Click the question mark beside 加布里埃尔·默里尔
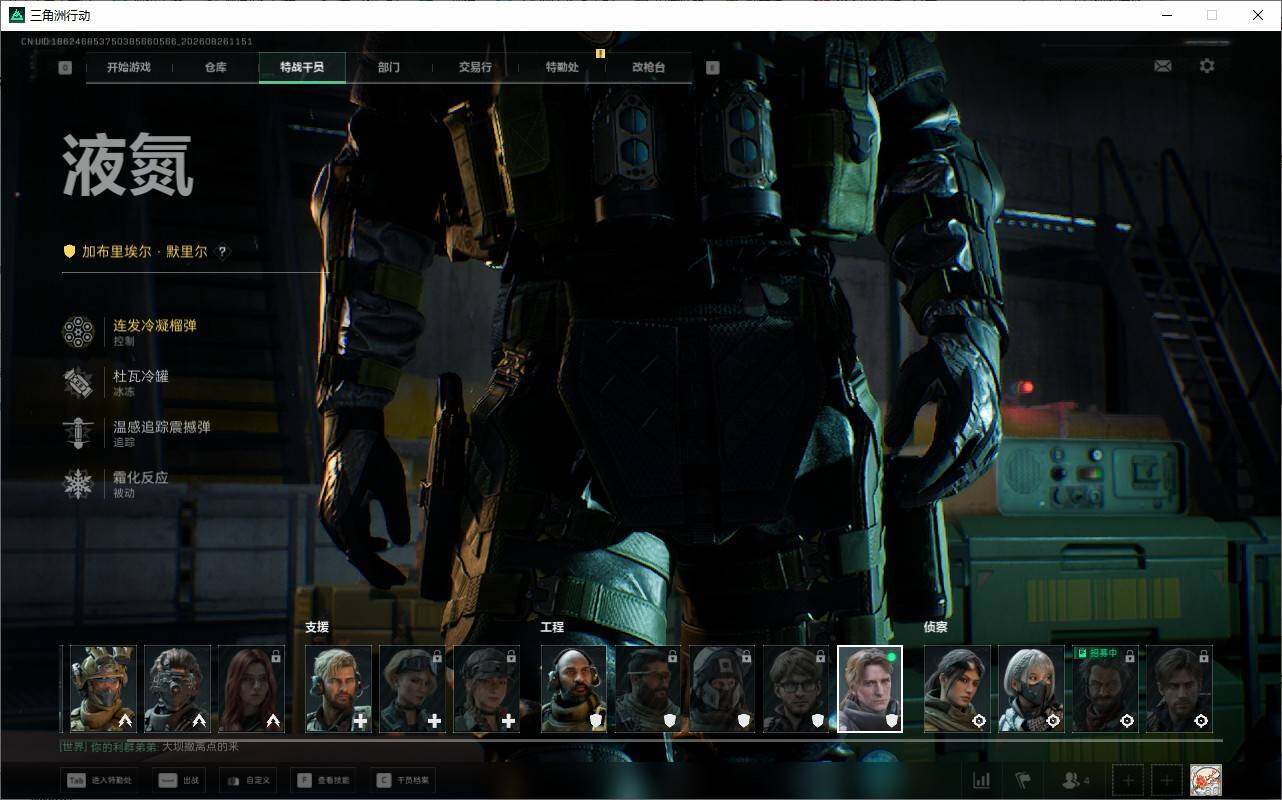 pos(222,252)
